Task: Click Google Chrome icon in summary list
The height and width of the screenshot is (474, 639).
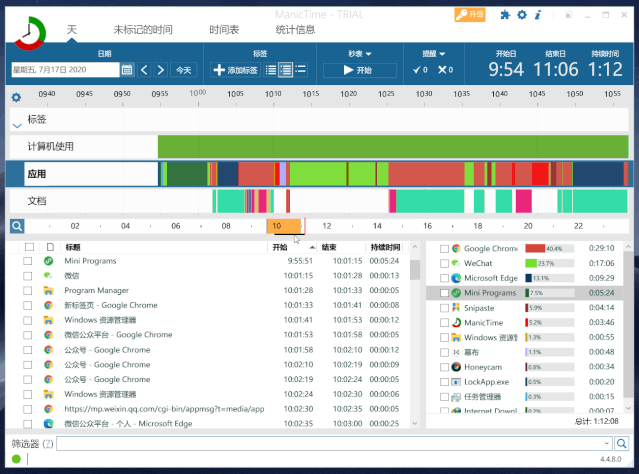Action: (456, 248)
